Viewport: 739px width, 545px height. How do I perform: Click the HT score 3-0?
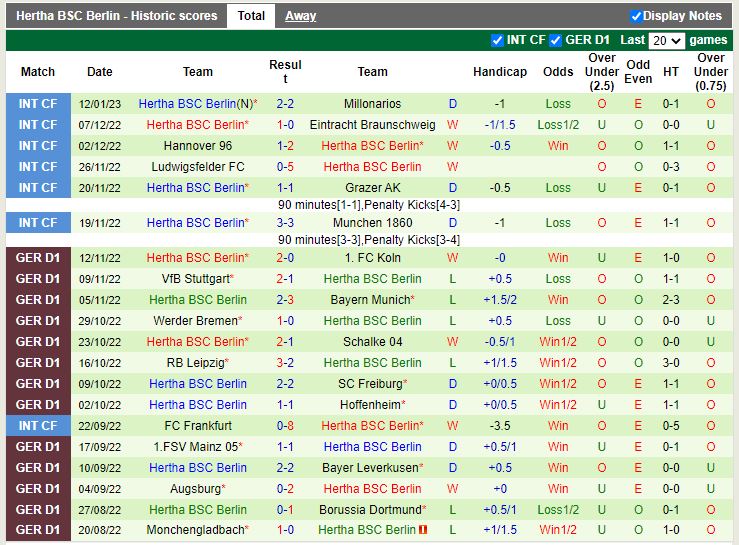pyautogui.click(x=671, y=363)
